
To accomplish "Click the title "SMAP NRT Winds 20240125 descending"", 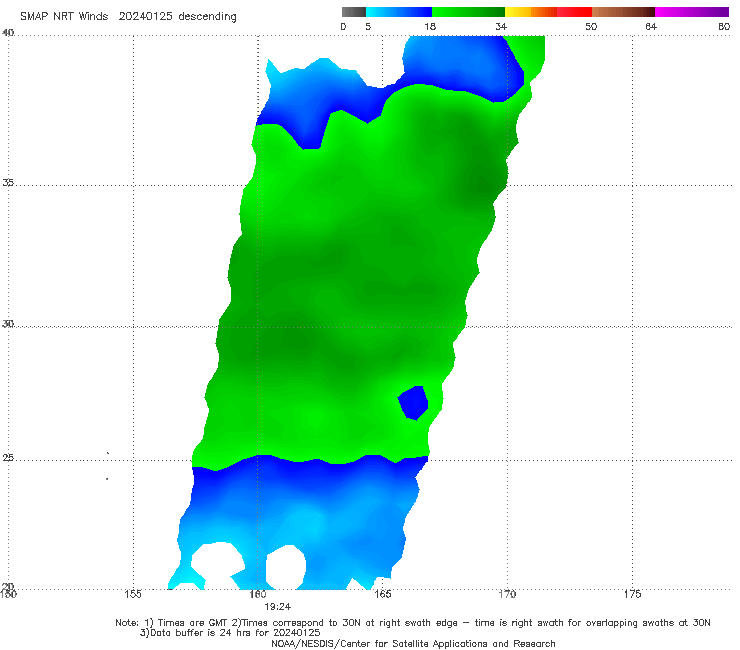I will [128, 17].
